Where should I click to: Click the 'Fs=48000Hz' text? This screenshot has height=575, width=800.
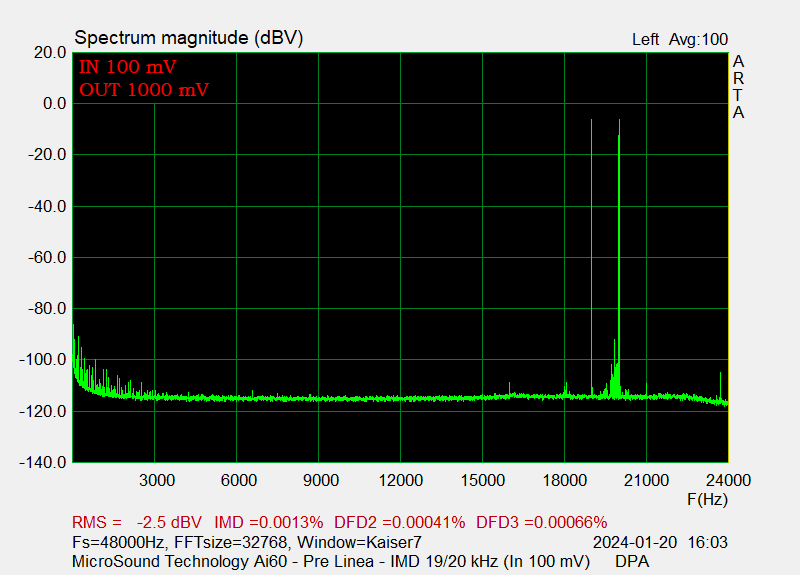click(x=118, y=542)
